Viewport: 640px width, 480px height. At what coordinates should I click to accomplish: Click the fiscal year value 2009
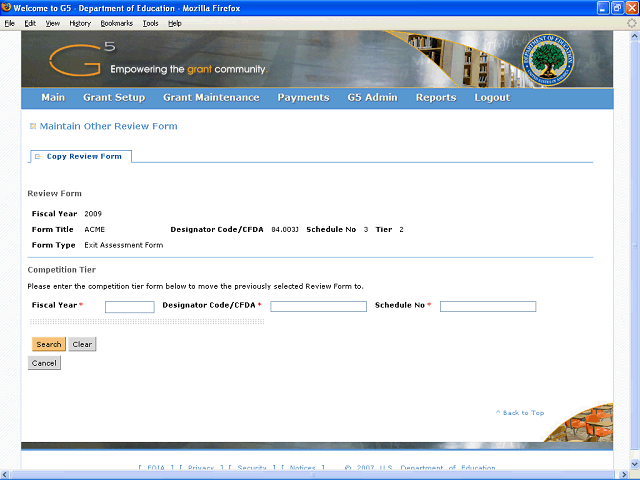93,214
